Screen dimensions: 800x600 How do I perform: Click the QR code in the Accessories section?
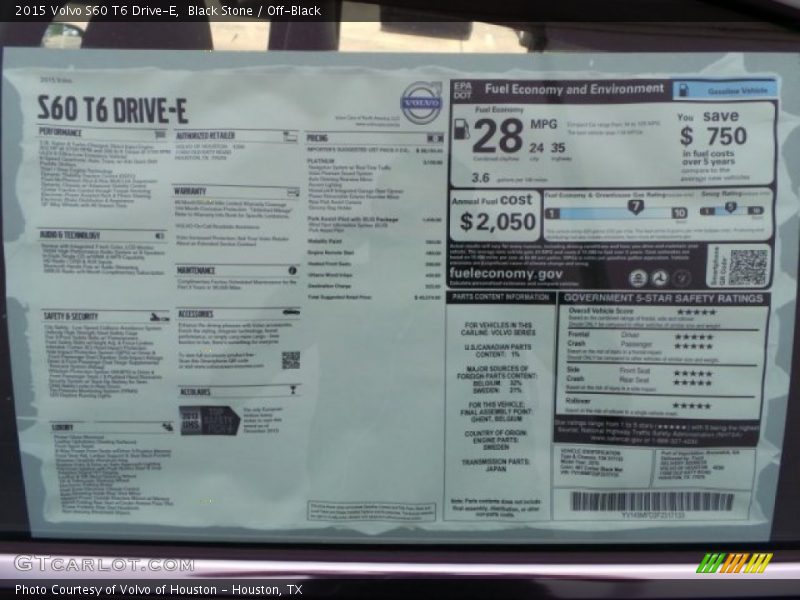click(x=291, y=360)
